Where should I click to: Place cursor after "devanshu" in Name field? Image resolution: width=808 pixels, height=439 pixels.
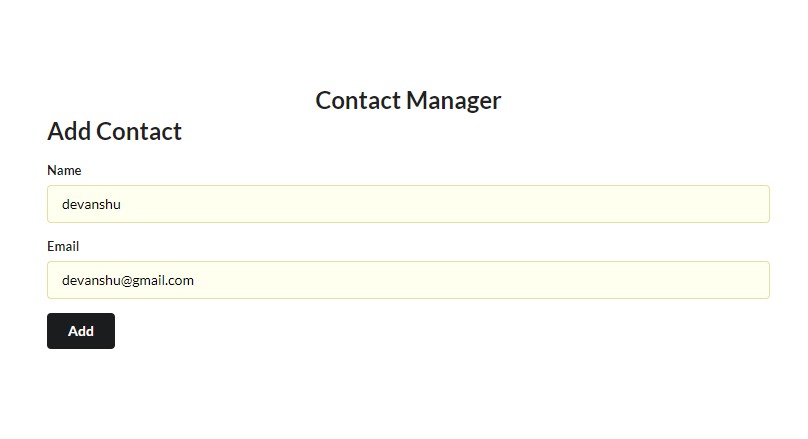click(122, 204)
